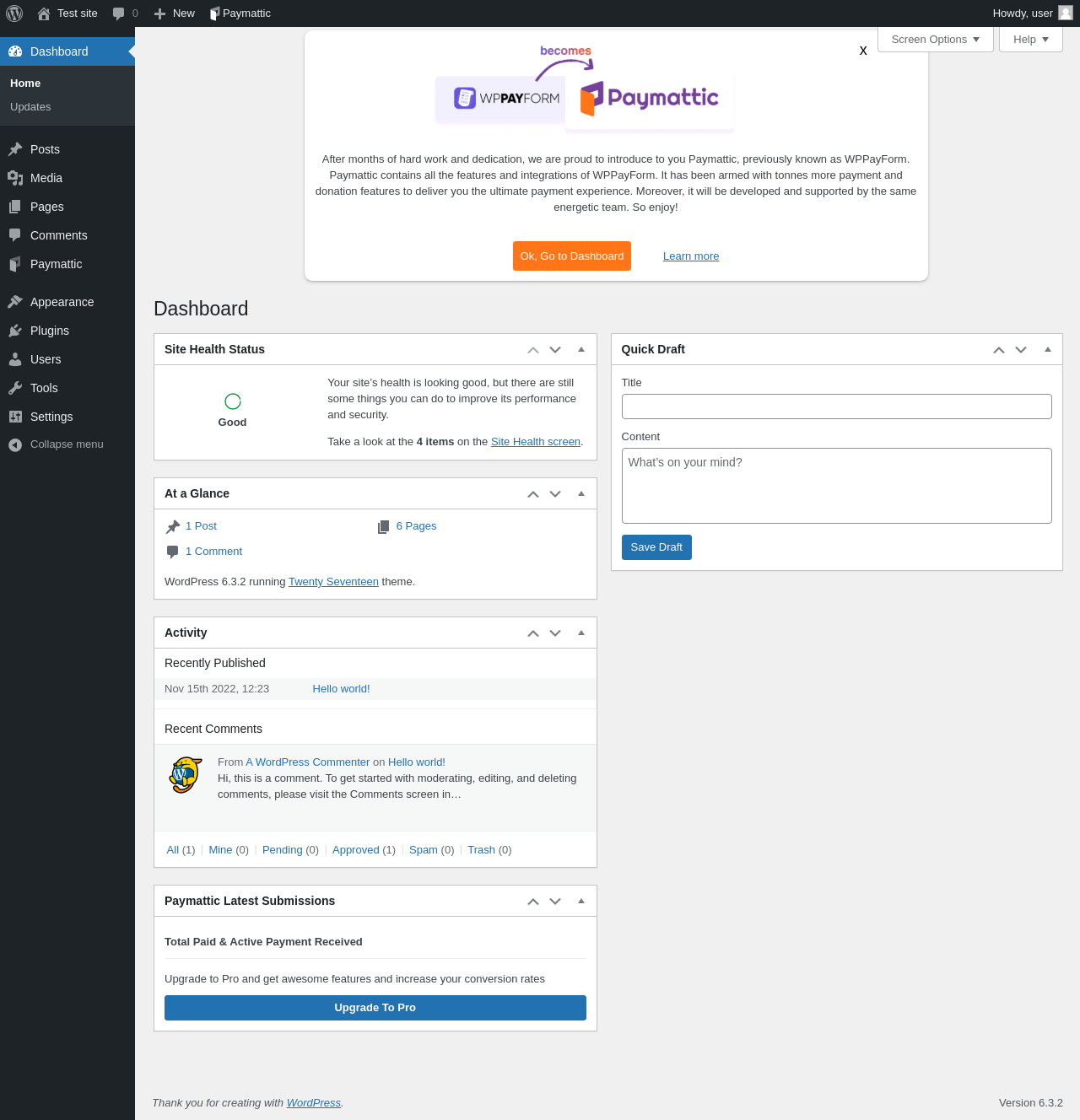Move At a Glance widget down
The image size is (1080, 1120).
tap(555, 493)
